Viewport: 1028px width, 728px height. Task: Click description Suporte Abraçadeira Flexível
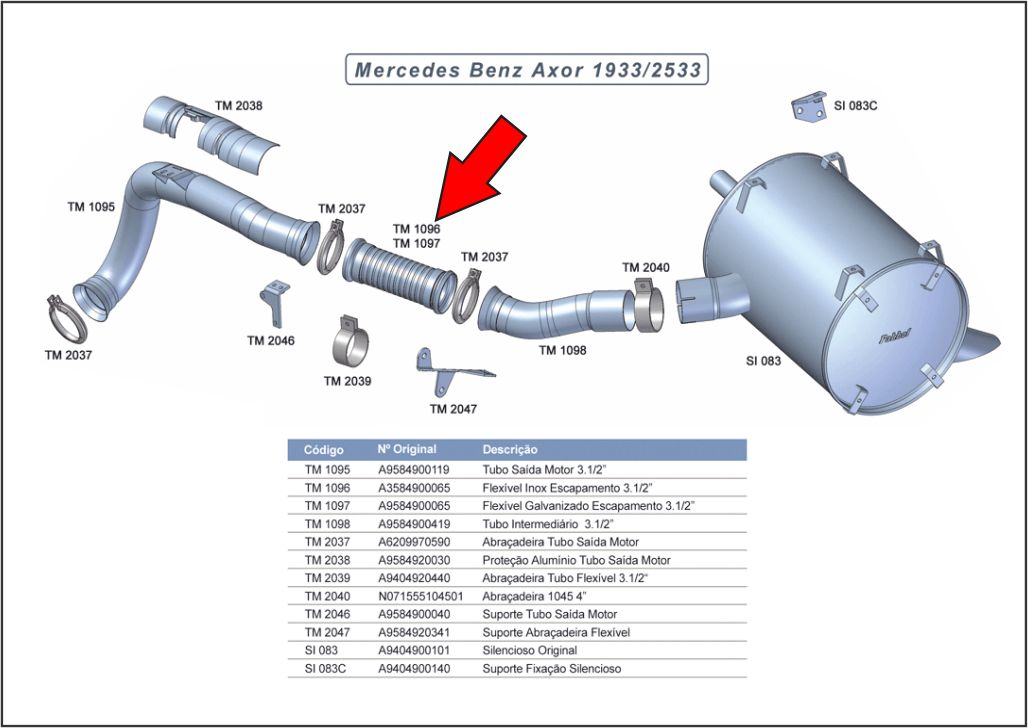[556, 632]
